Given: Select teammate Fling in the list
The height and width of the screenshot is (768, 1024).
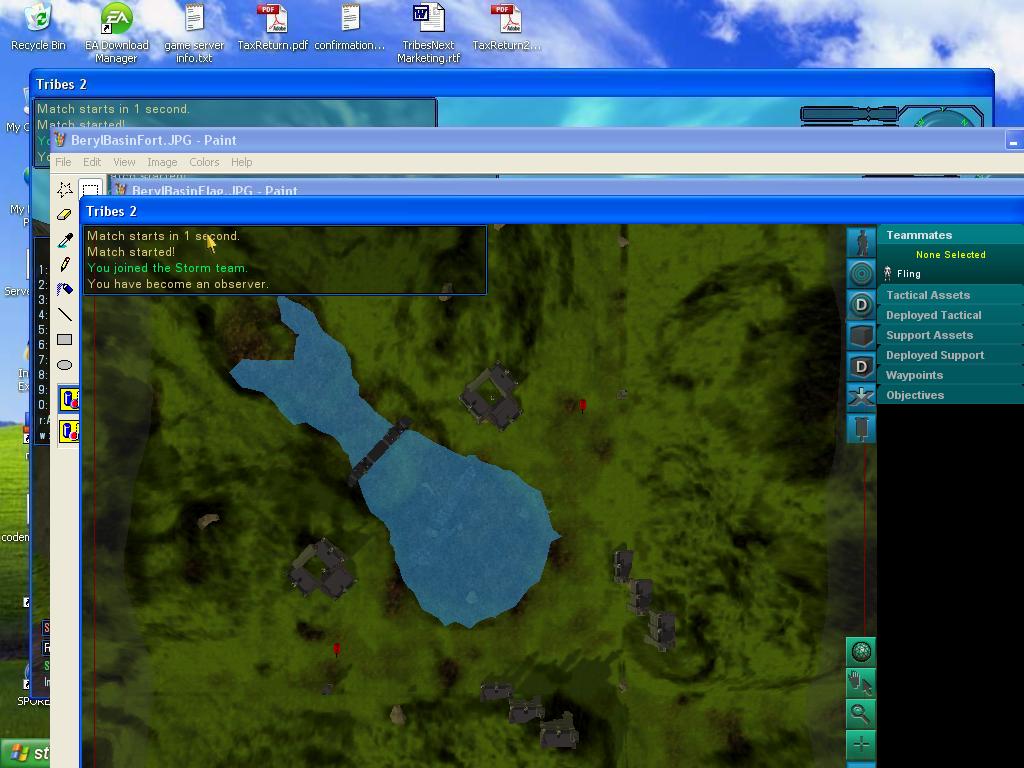Looking at the screenshot, I should pos(908,274).
